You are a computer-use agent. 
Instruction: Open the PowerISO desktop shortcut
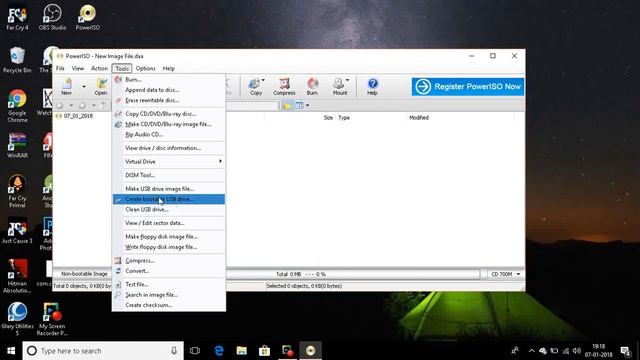pyautogui.click(x=87, y=18)
